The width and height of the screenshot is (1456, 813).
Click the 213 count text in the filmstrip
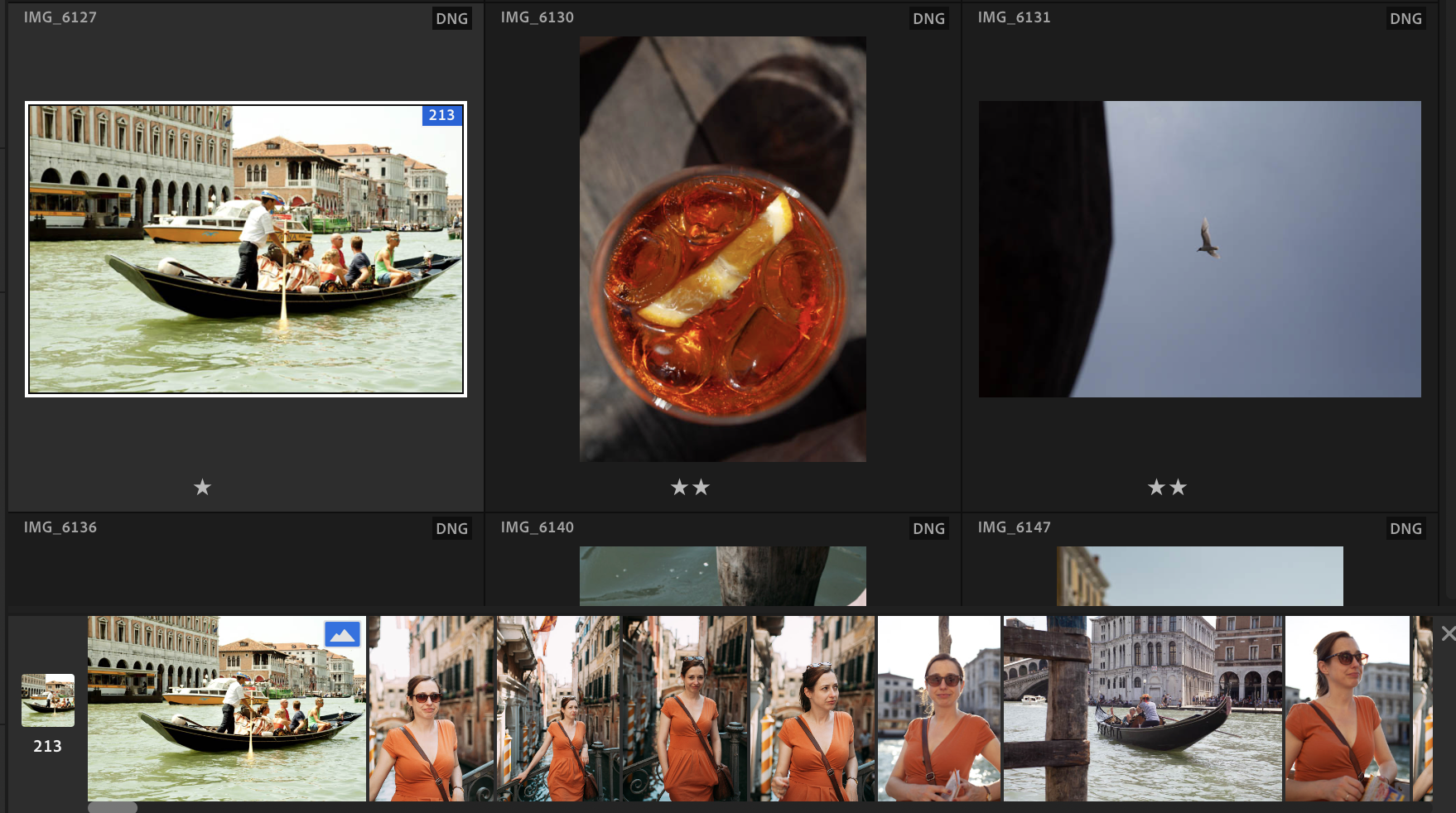(47, 746)
